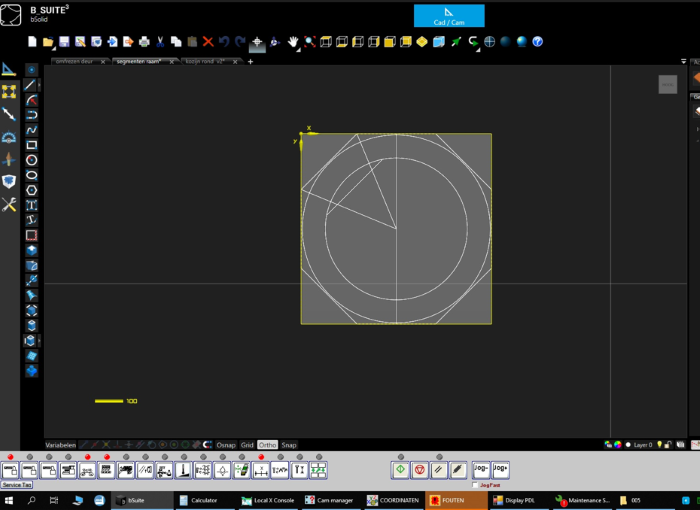700x510 pixels.
Task: Select the Polygon hexagon tool
Action: 31,190
